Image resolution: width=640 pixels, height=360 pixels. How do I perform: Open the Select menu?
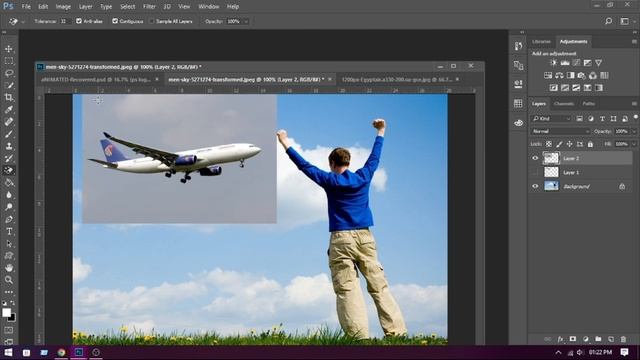[x=127, y=7]
